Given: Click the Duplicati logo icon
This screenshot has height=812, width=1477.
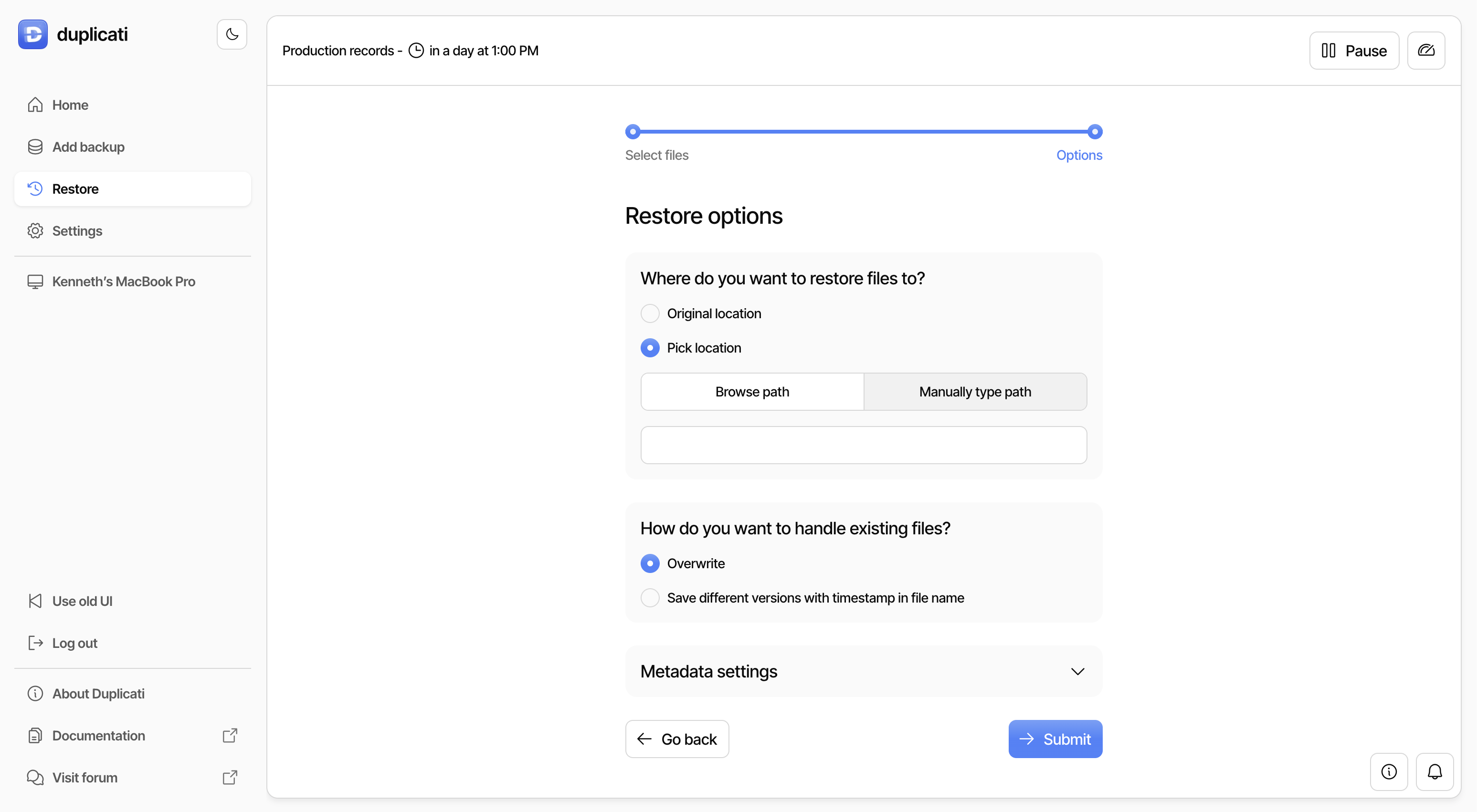Looking at the screenshot, I should pos(32,34).
